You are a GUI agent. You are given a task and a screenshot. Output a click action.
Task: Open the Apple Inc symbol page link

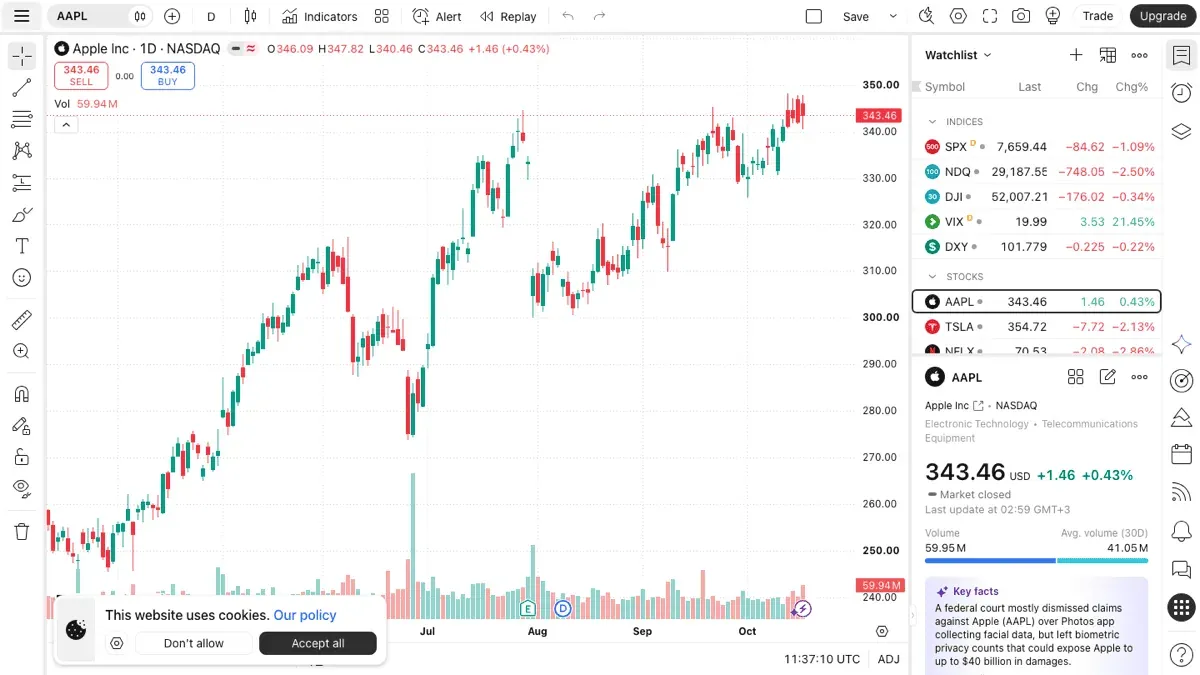coord(955,406)
